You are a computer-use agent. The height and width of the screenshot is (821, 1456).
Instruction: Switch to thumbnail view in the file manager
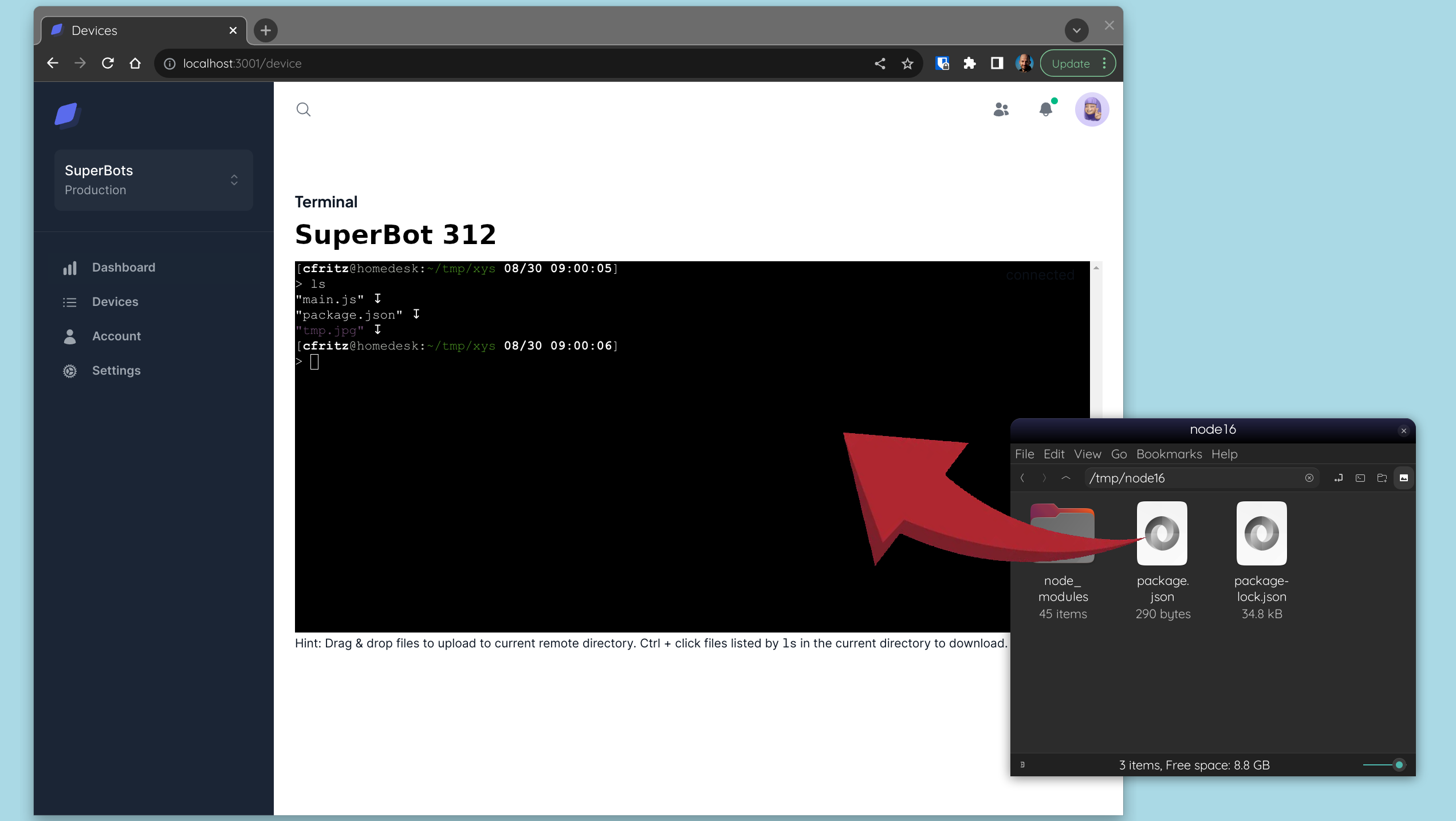click(x=1403, y=477)
